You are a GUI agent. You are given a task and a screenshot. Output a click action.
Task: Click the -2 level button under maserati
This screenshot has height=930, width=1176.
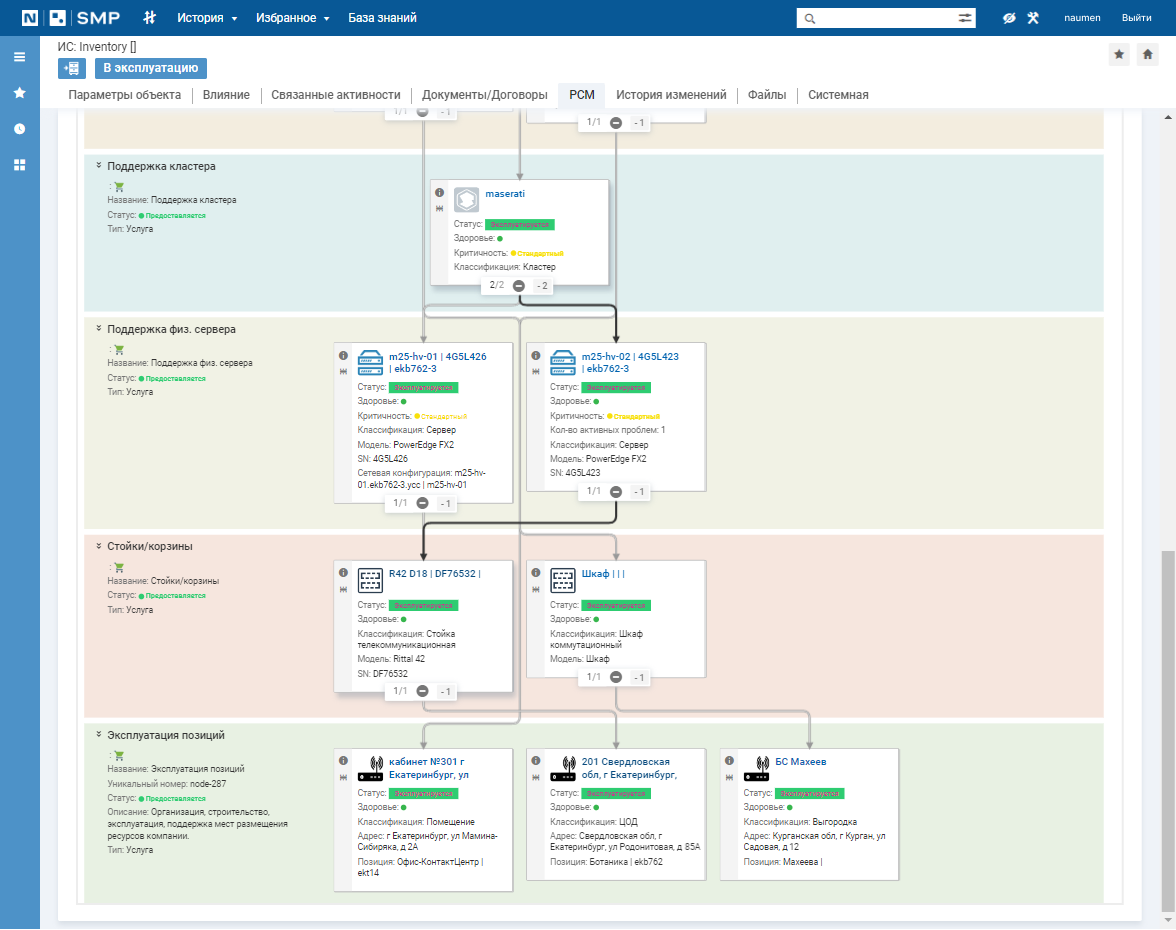[542, 286]
